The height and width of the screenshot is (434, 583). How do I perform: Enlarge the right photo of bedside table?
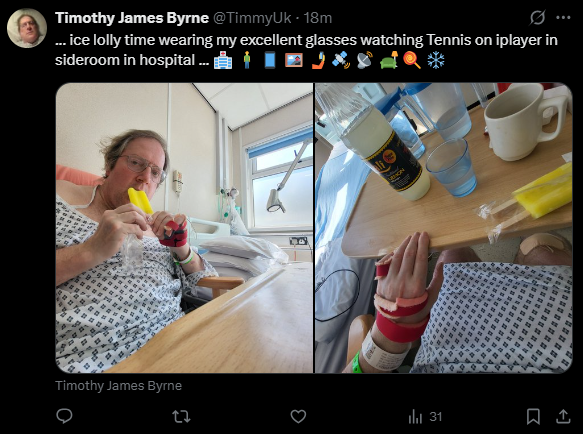coord(443,228)
